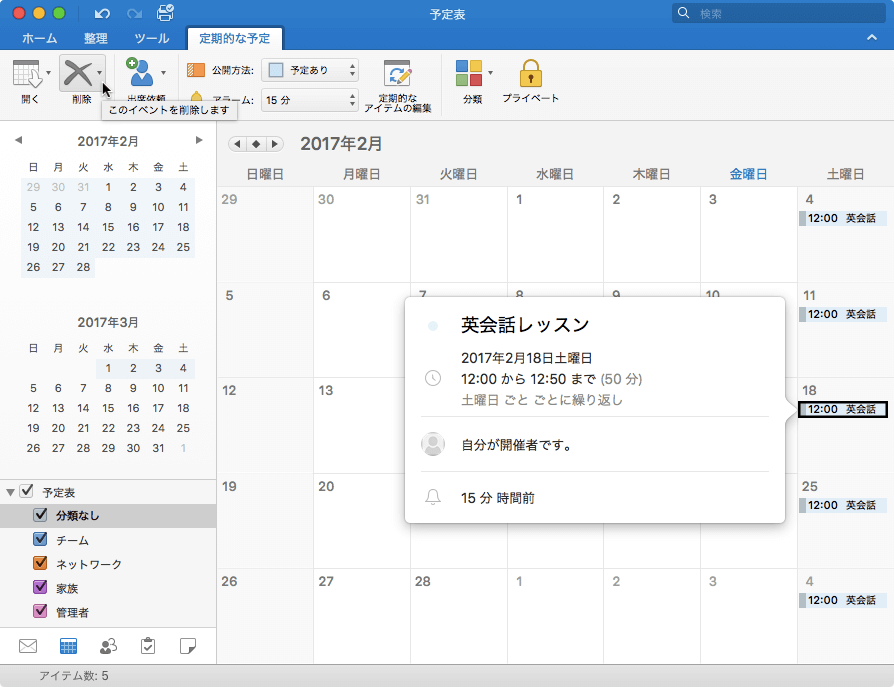Collapse the 予定表 tree disclosure triangle

click(x=10, y=492)
